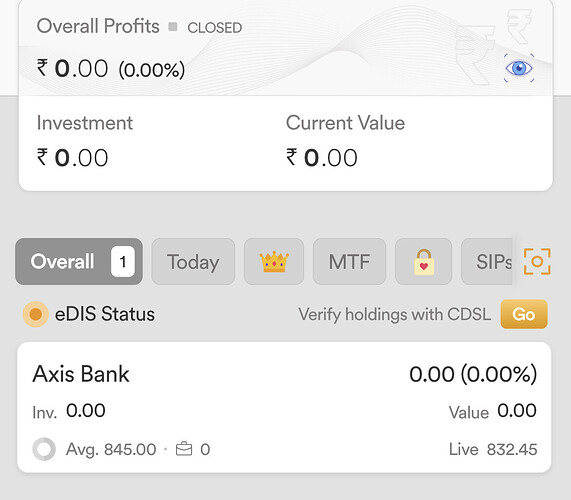Open the Axis Bank holding card
The height and width of the screenshot is (500, 571).
[x=284, y=407]
